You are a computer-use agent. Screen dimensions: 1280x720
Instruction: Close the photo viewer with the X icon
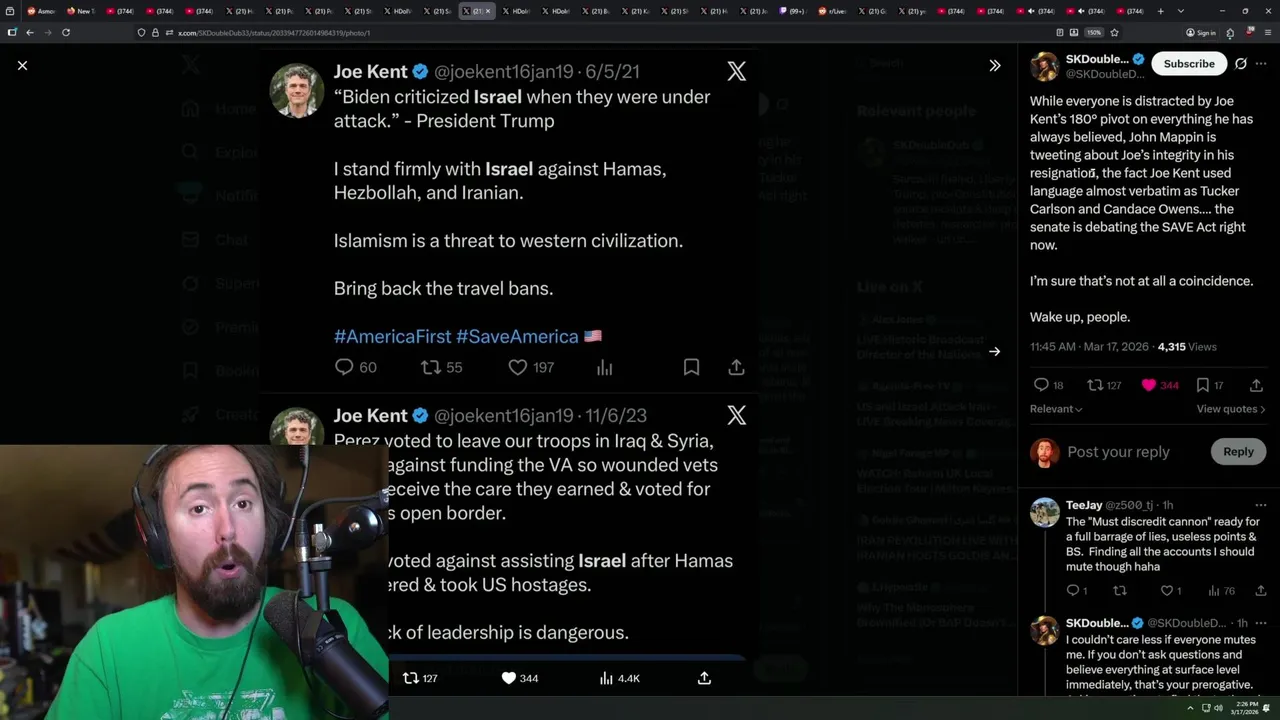click(x=22, y=65)
